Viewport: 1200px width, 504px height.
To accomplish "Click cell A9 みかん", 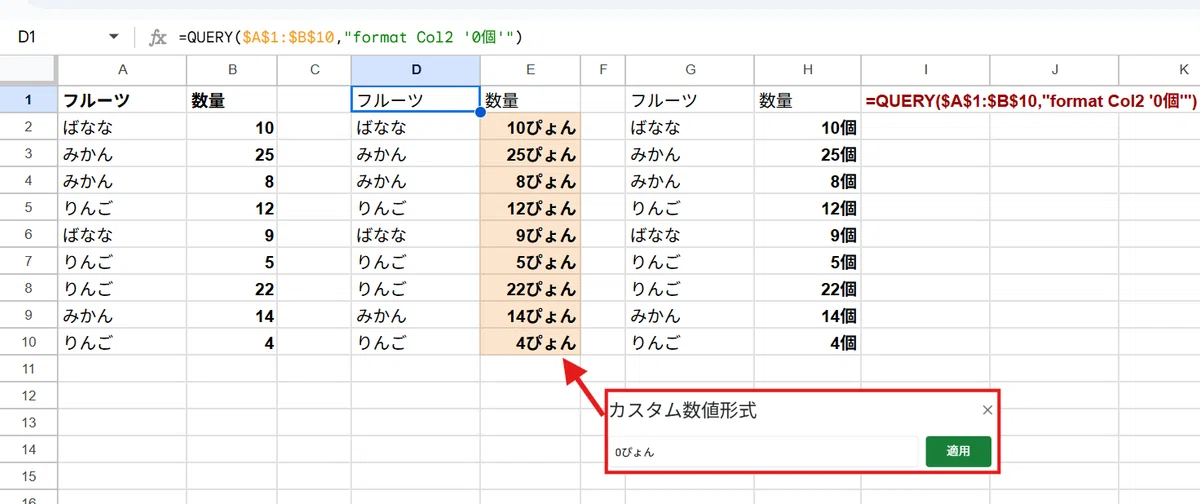I will point(122,316).
